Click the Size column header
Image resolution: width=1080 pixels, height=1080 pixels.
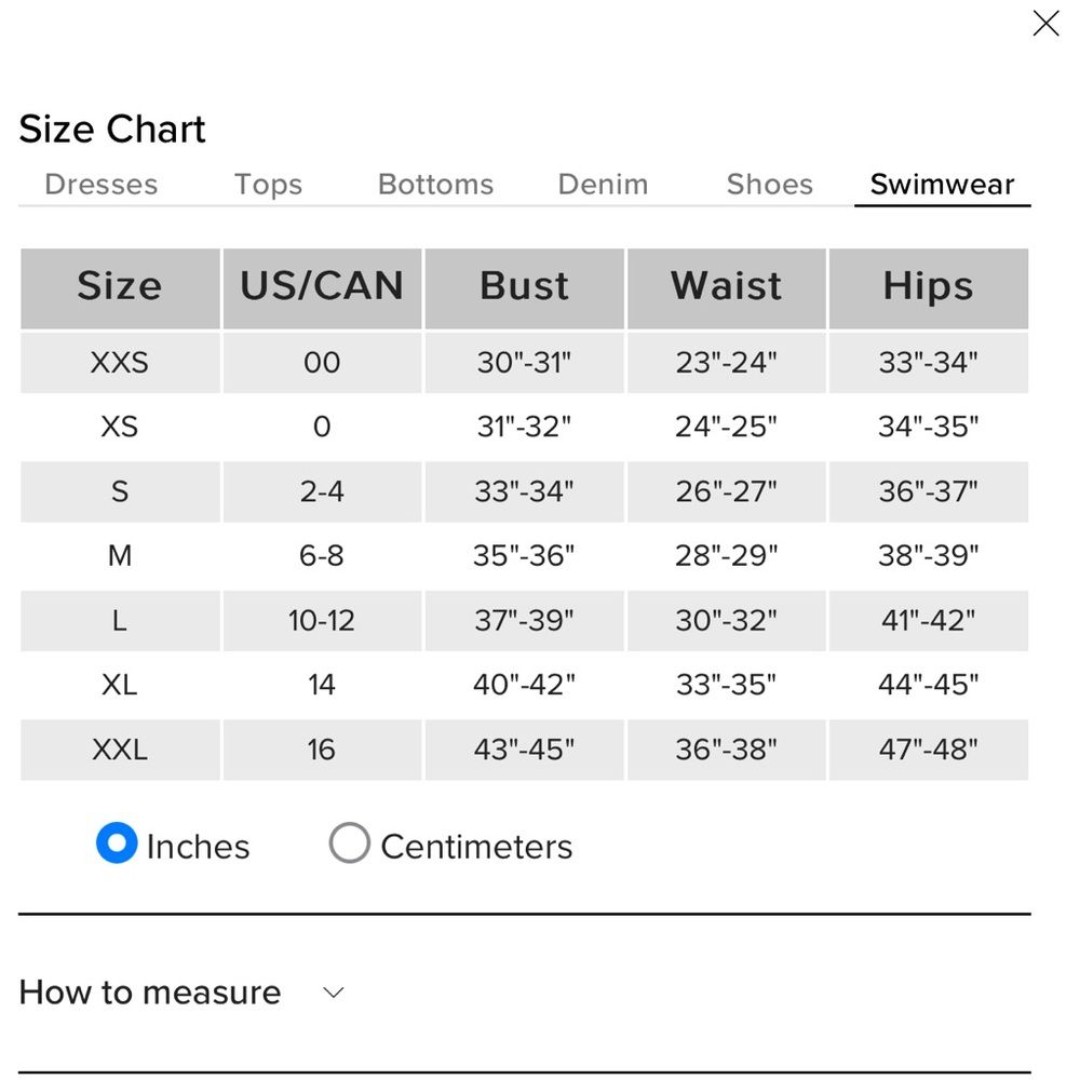click(120, 289)
